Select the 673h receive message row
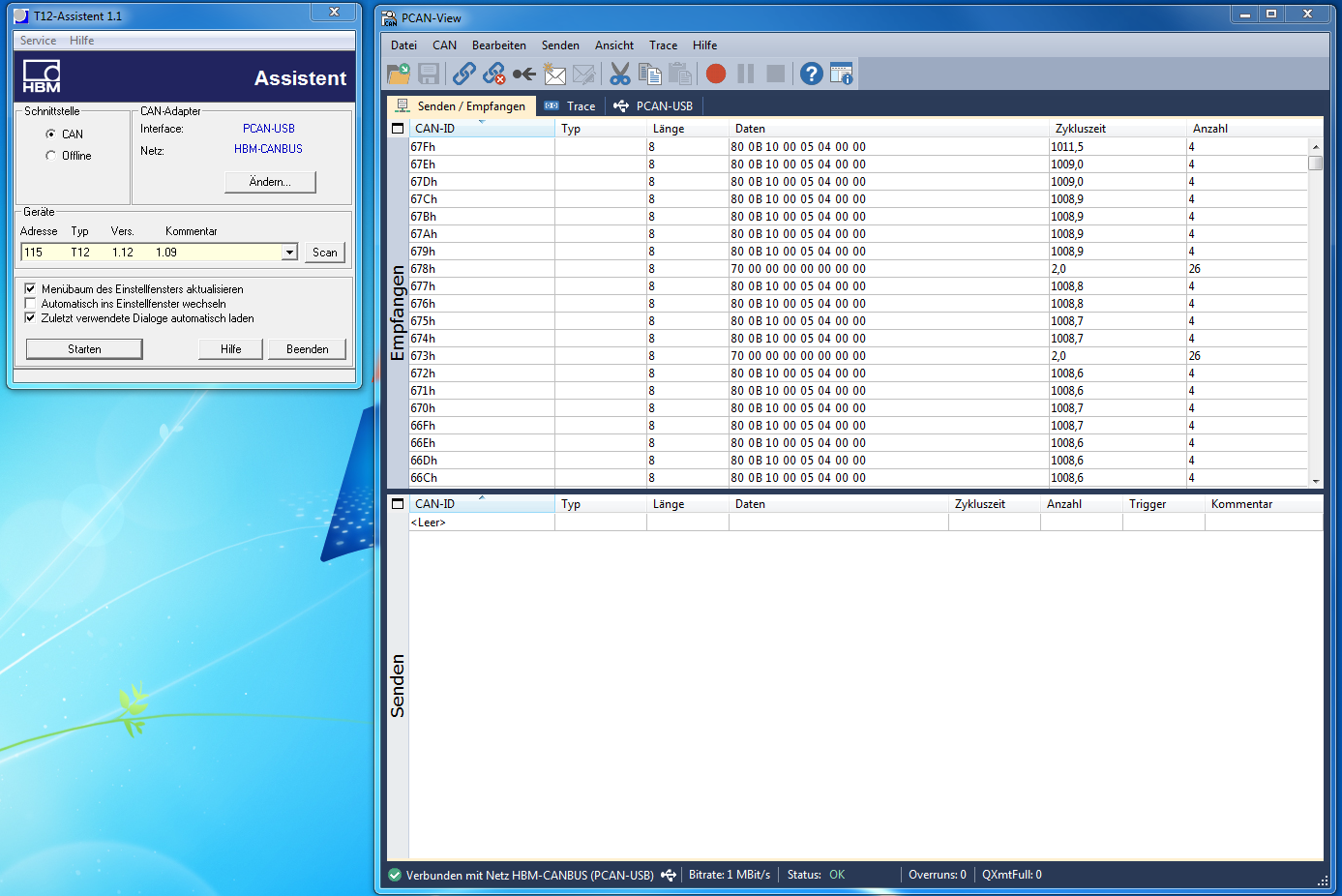 (858, 356)
